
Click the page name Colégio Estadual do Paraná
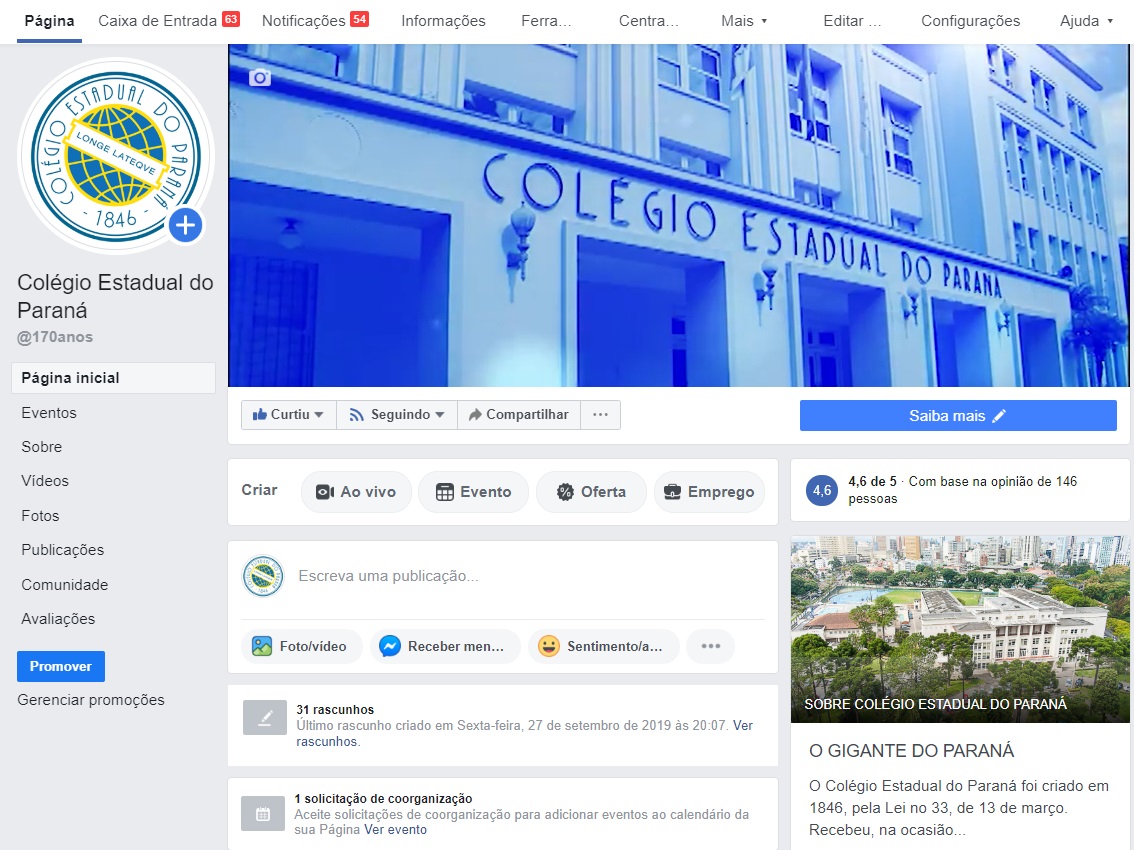[x=115, y=296]
